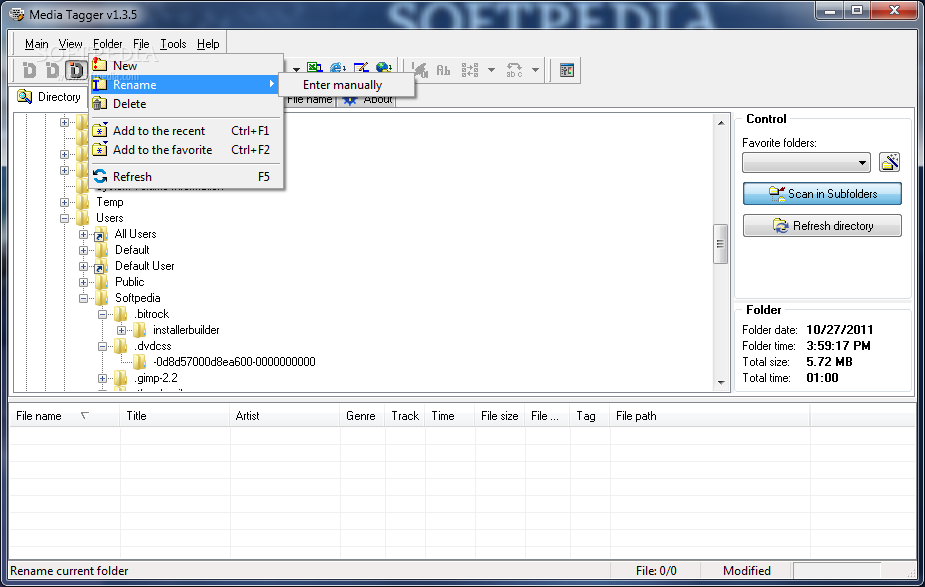Click the greyed 'ab c' replace toolbar icon
Viewport: 925px width, 587px height.
coord(514,70)
